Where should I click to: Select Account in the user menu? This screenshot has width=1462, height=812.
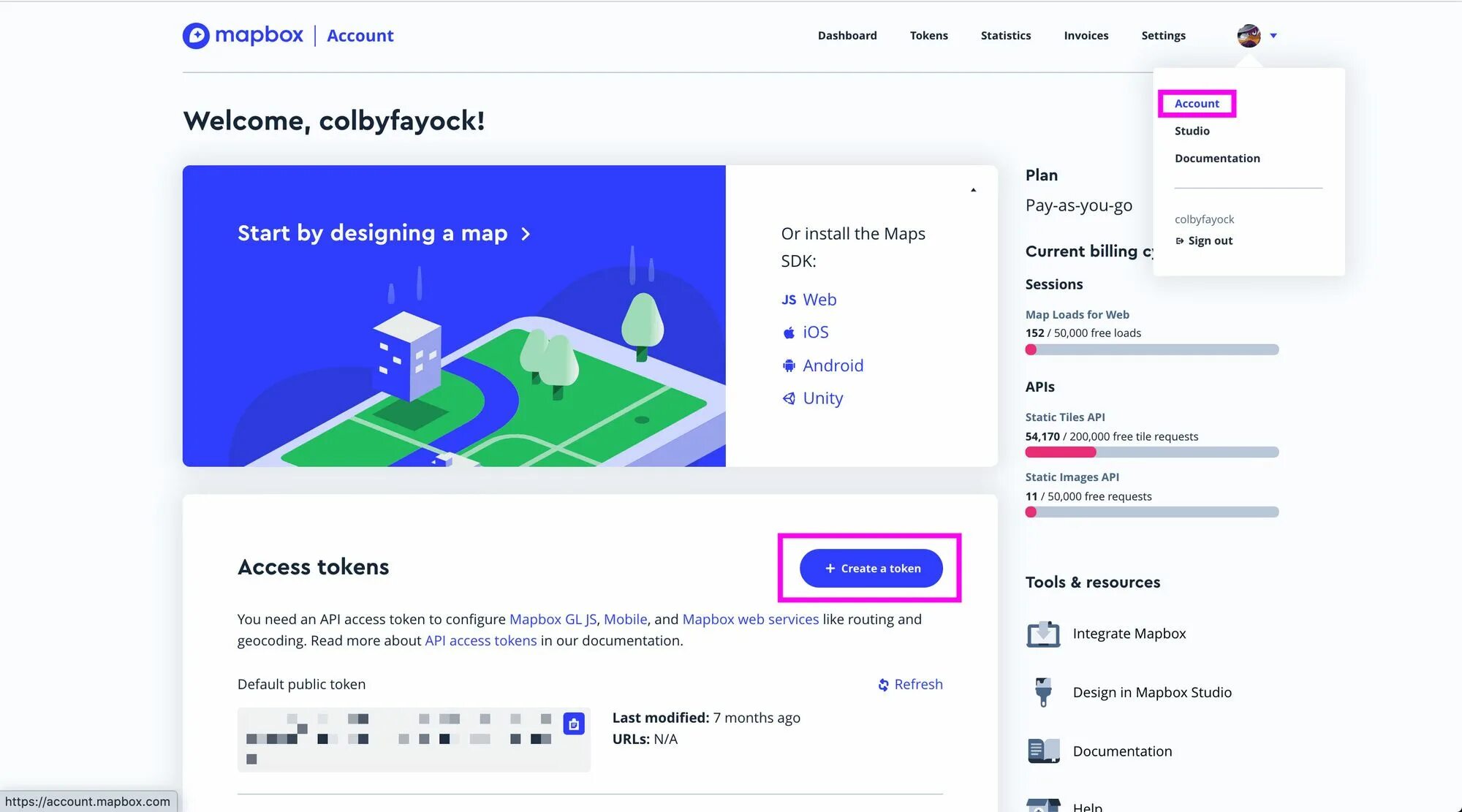coord(1197,104)
